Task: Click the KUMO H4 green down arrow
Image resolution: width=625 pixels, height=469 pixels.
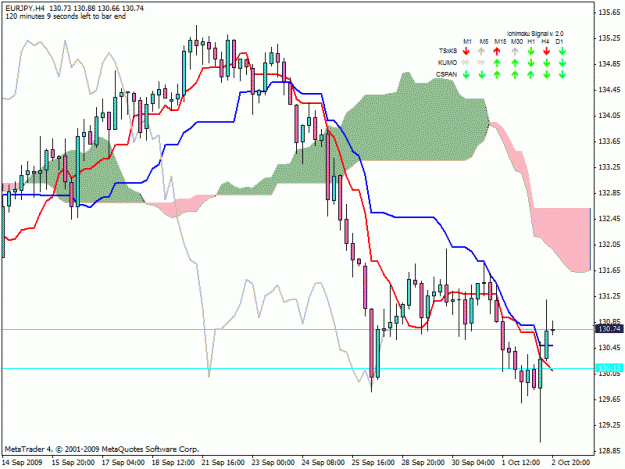Action: coord(546,63)
